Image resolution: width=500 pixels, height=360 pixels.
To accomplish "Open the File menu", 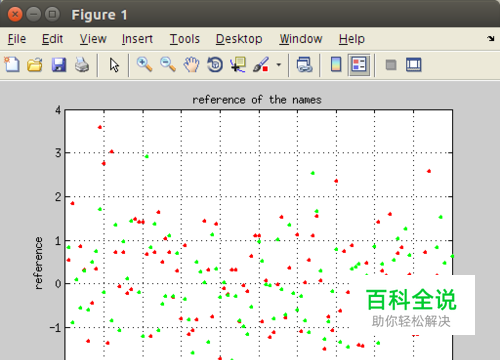I will click(17, 39).
